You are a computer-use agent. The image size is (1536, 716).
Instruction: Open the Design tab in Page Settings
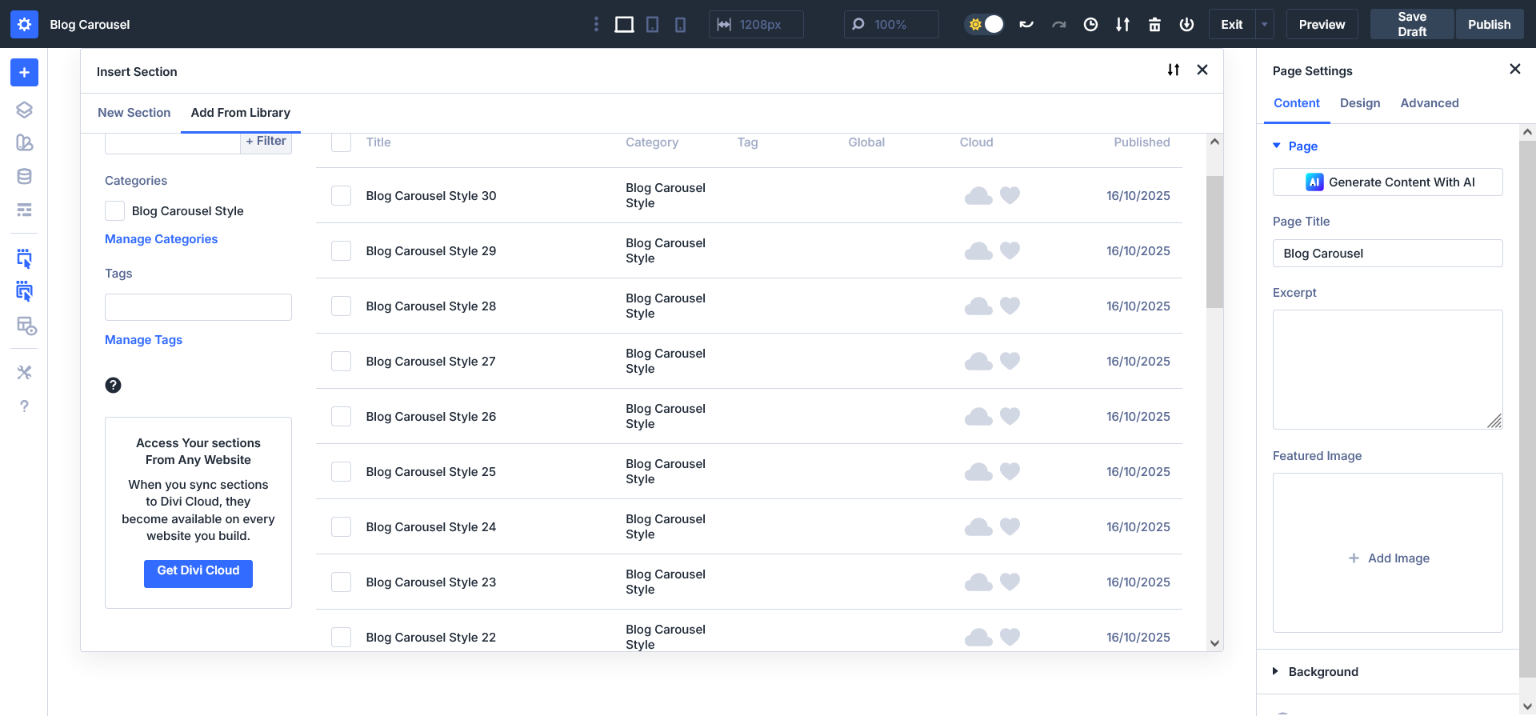point(1360,103)
